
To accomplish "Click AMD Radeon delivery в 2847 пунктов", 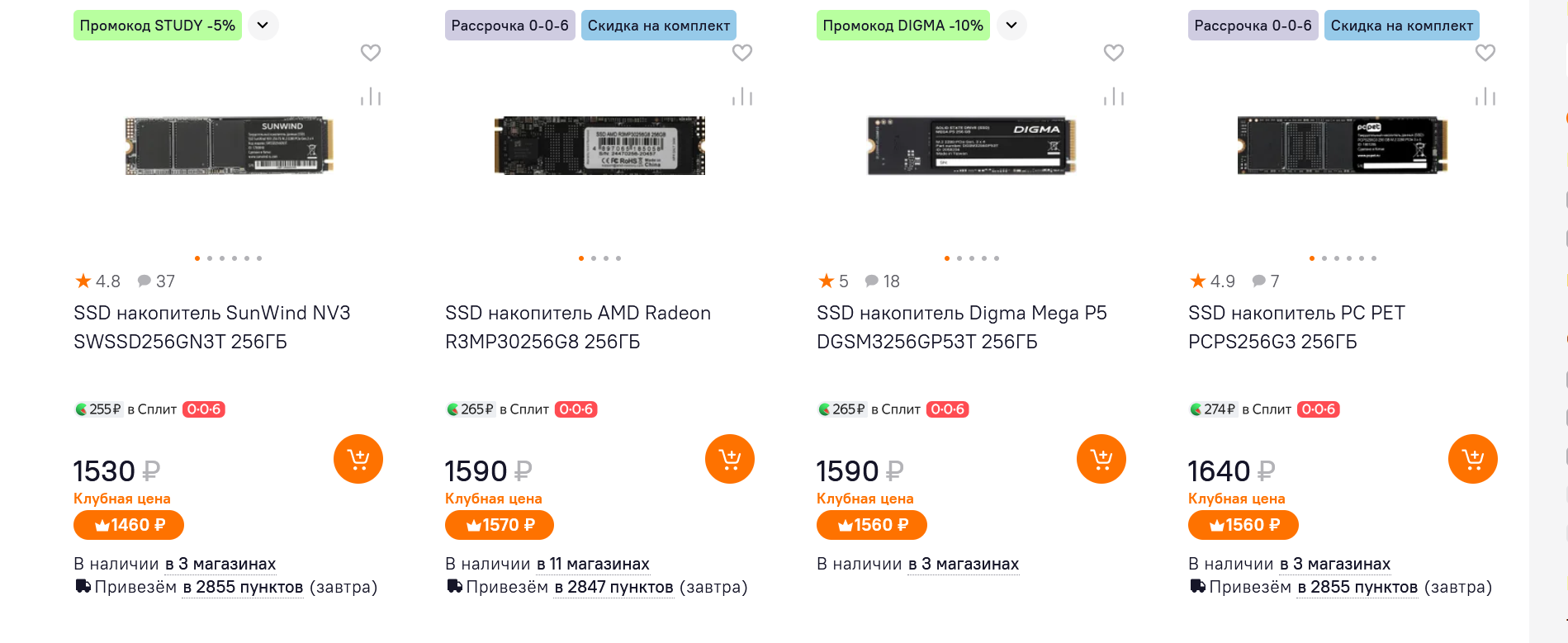I will [x=613, y=588].
